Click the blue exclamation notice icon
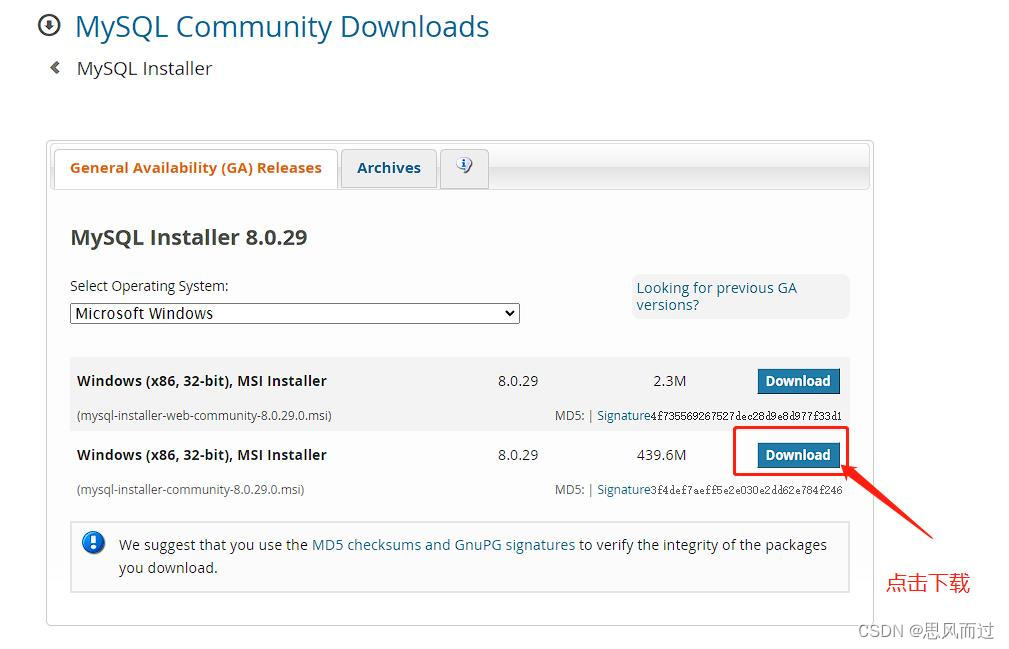Image resolution: width=1009 pixels, height=649 pixels. tap(93, 542)
